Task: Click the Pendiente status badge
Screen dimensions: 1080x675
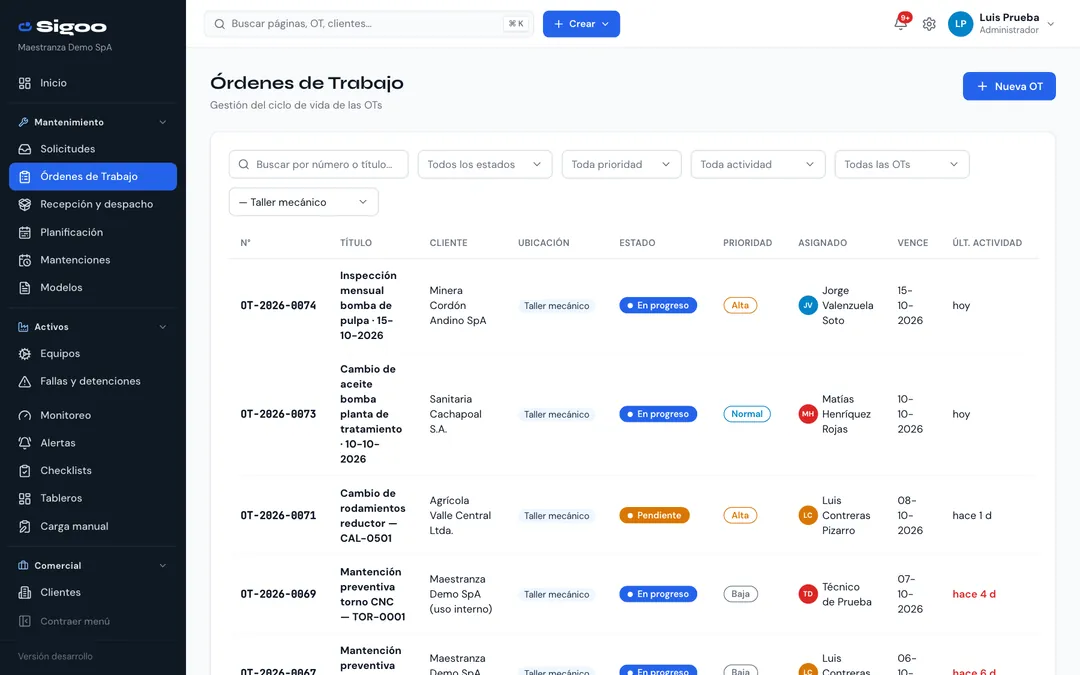Action: (654, 515)
